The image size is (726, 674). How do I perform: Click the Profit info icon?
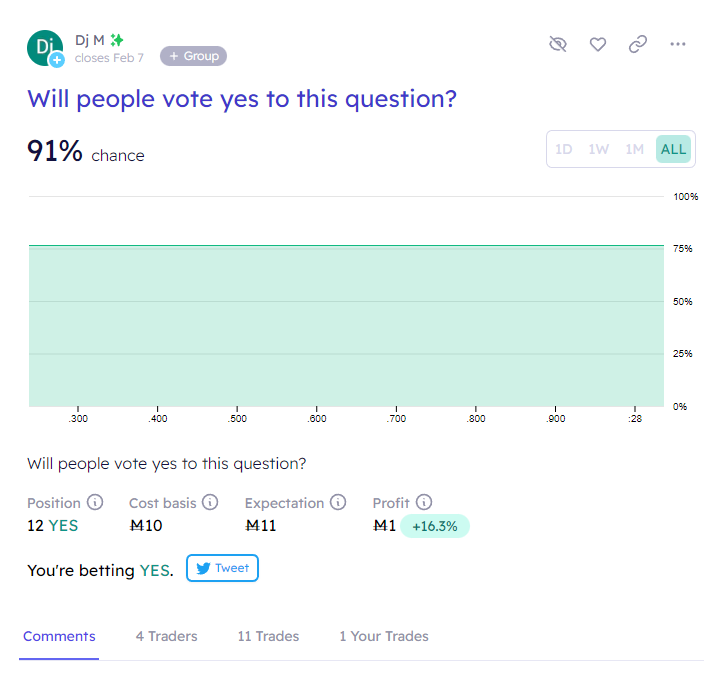tap(424, 502)
